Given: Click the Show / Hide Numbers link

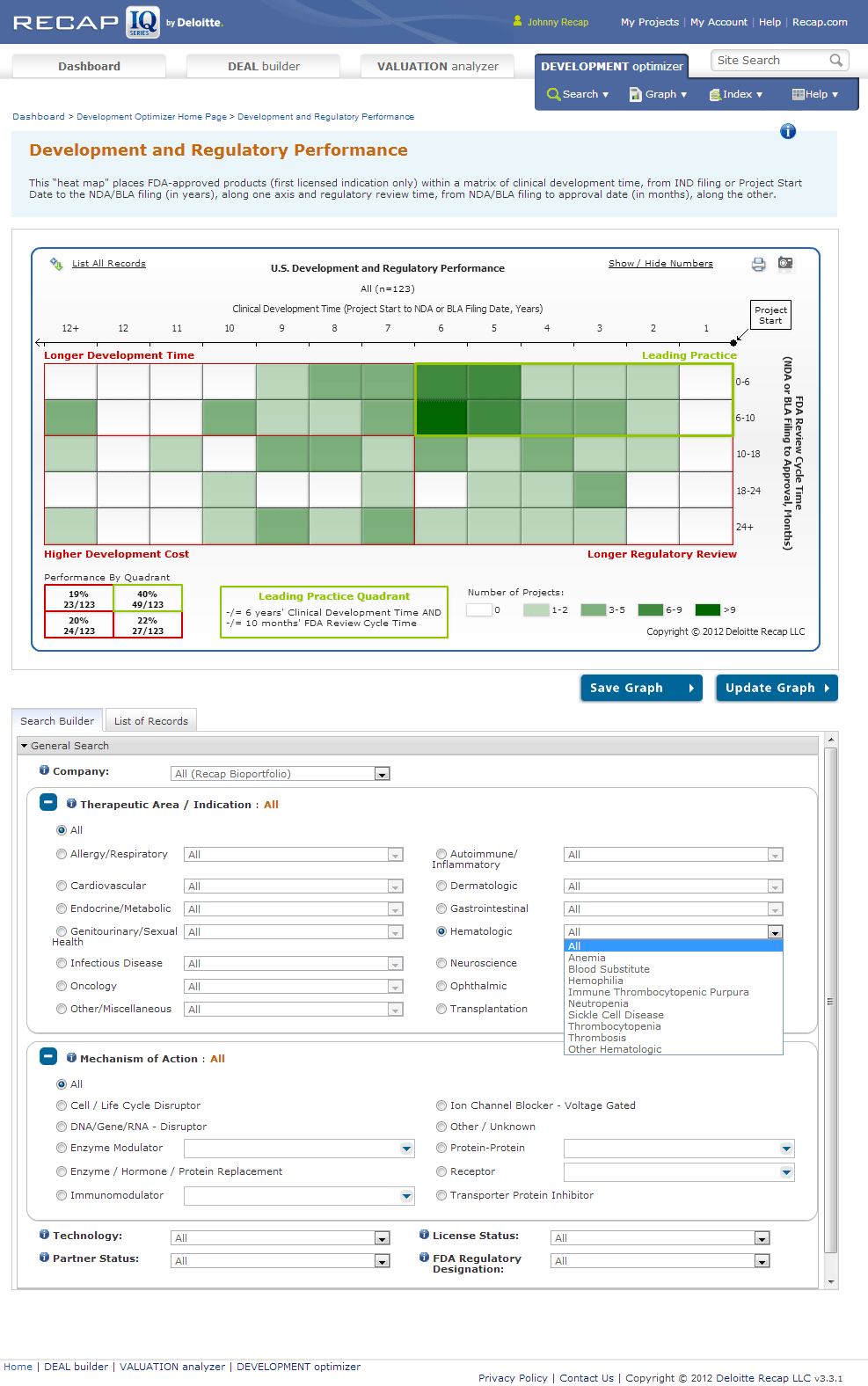Looking at the screenshot, I should pos(660,264).
